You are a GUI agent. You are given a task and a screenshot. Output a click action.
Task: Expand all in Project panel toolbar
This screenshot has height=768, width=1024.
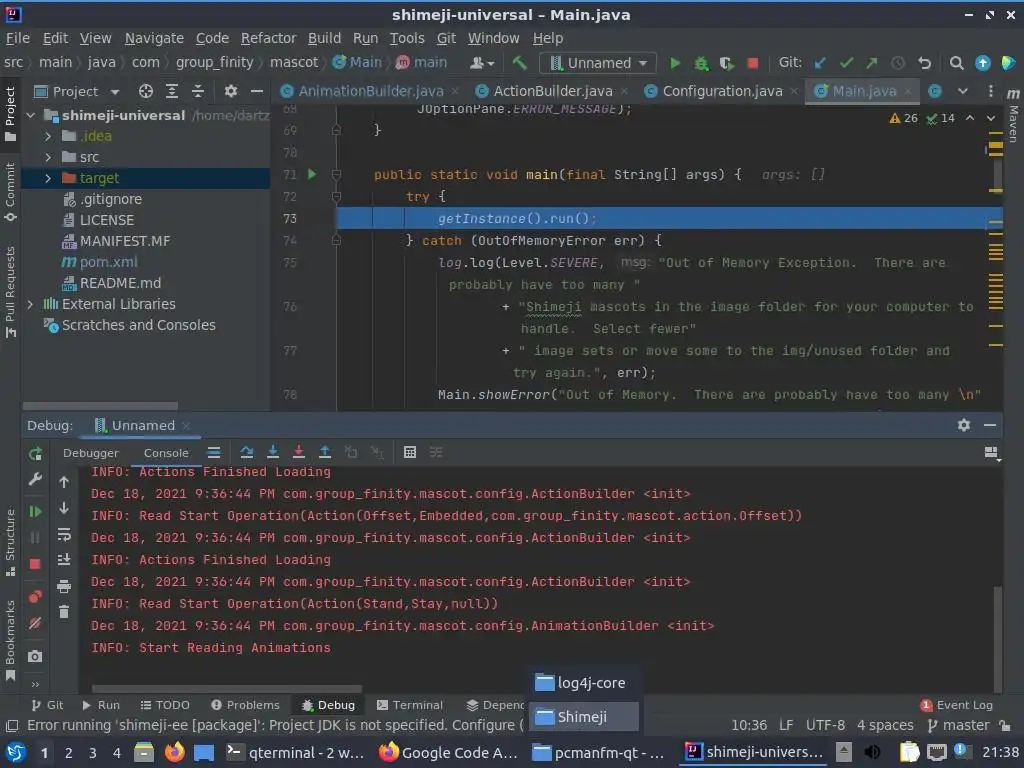pyautogui.click(x=172, y=91)
